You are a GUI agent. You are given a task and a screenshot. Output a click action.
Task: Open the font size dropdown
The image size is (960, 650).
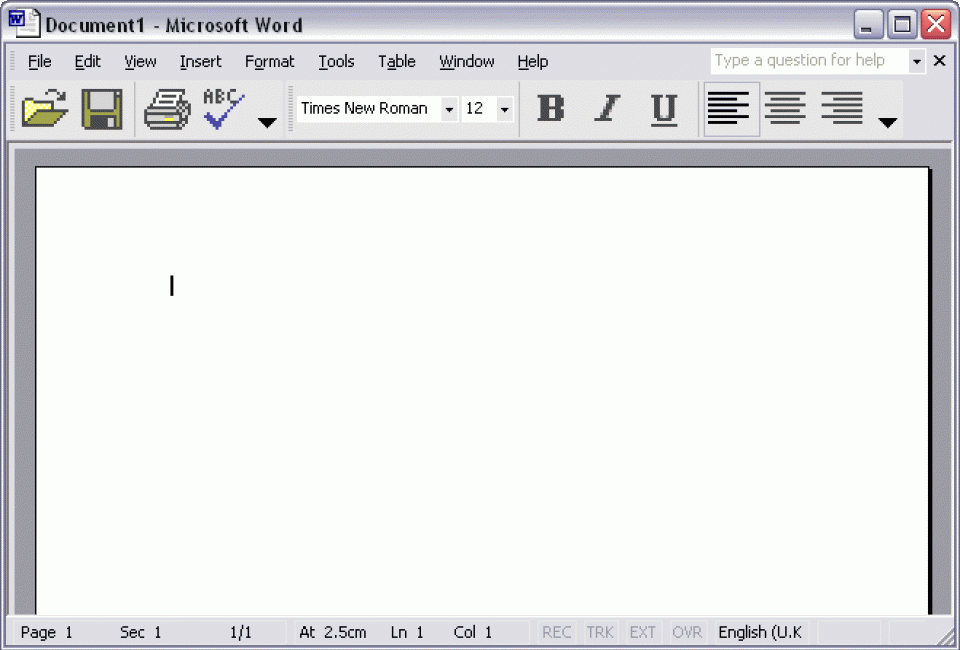coord(504,109)
